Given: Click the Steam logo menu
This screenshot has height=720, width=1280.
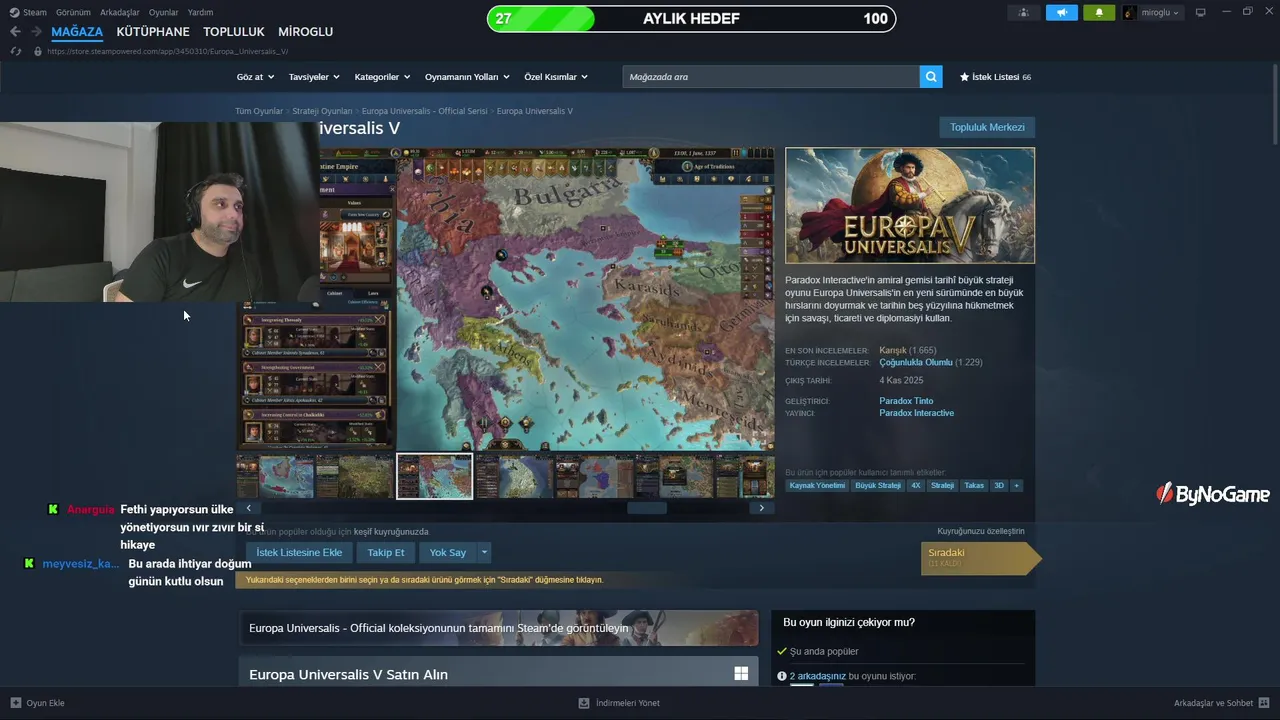Looking at the screenshot, I should [28, 12].
